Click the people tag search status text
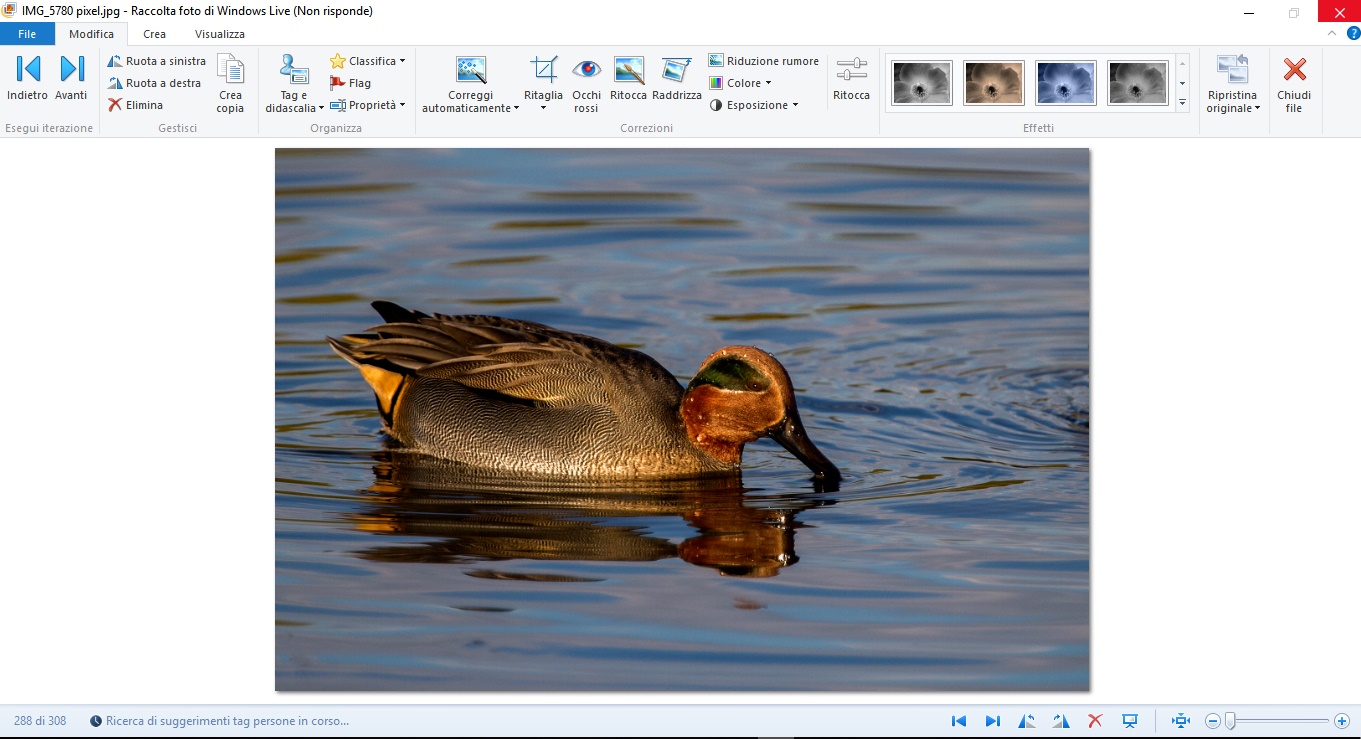This screenshot has width=1361, height=739. [x=227, y=721]
